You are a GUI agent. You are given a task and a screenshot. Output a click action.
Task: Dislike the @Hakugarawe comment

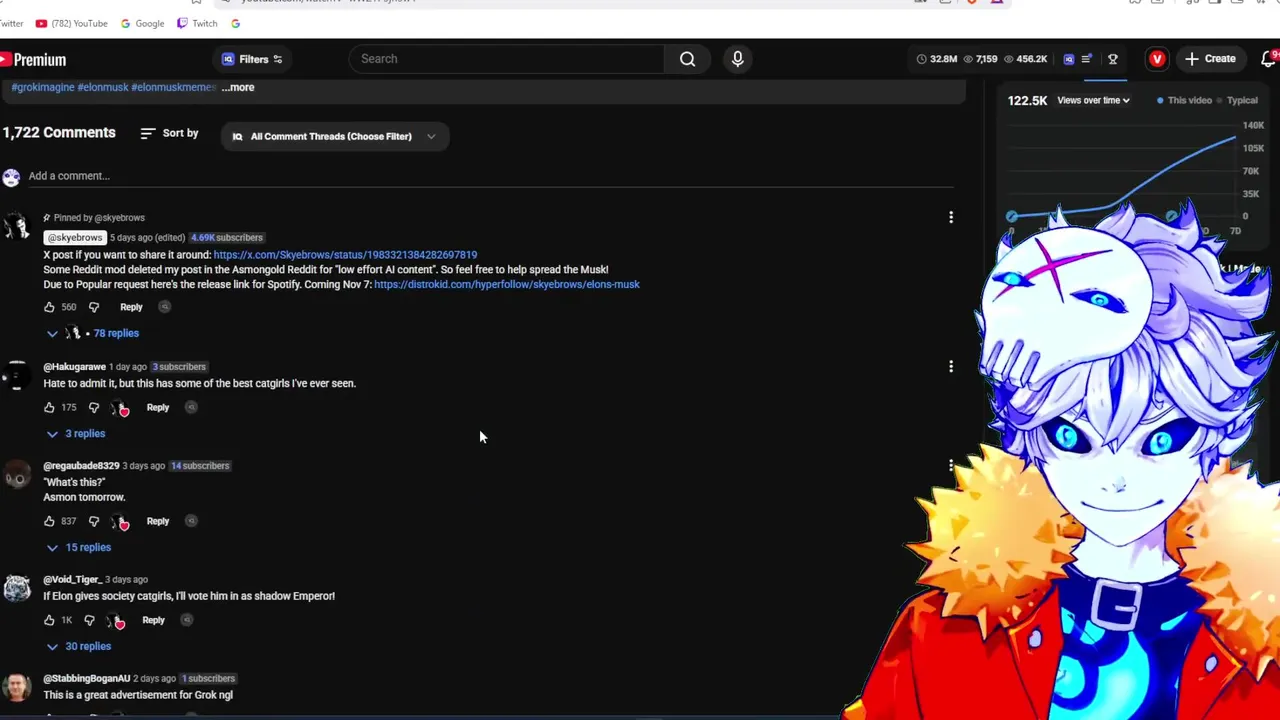93,408
